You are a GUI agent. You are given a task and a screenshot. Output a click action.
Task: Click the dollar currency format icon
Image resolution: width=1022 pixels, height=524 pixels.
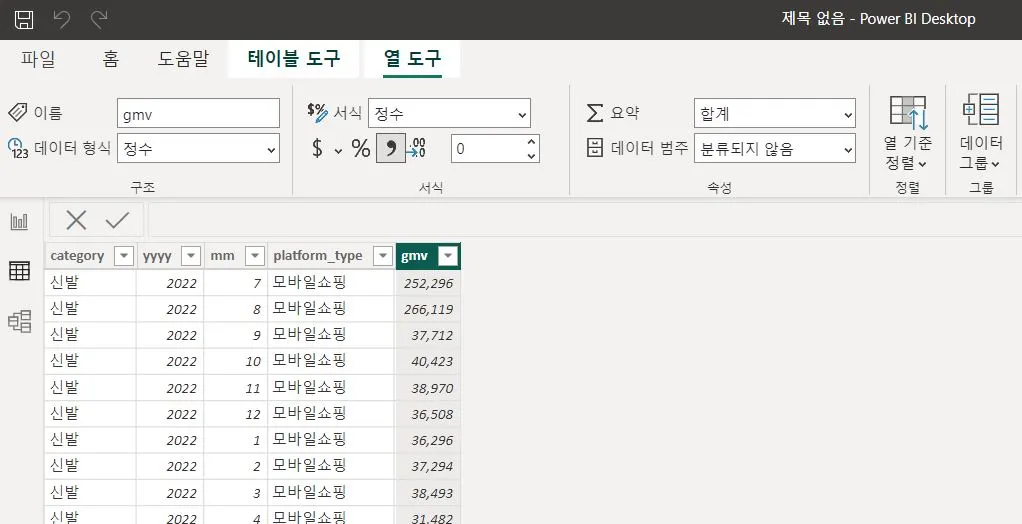[x=317, y=149]
